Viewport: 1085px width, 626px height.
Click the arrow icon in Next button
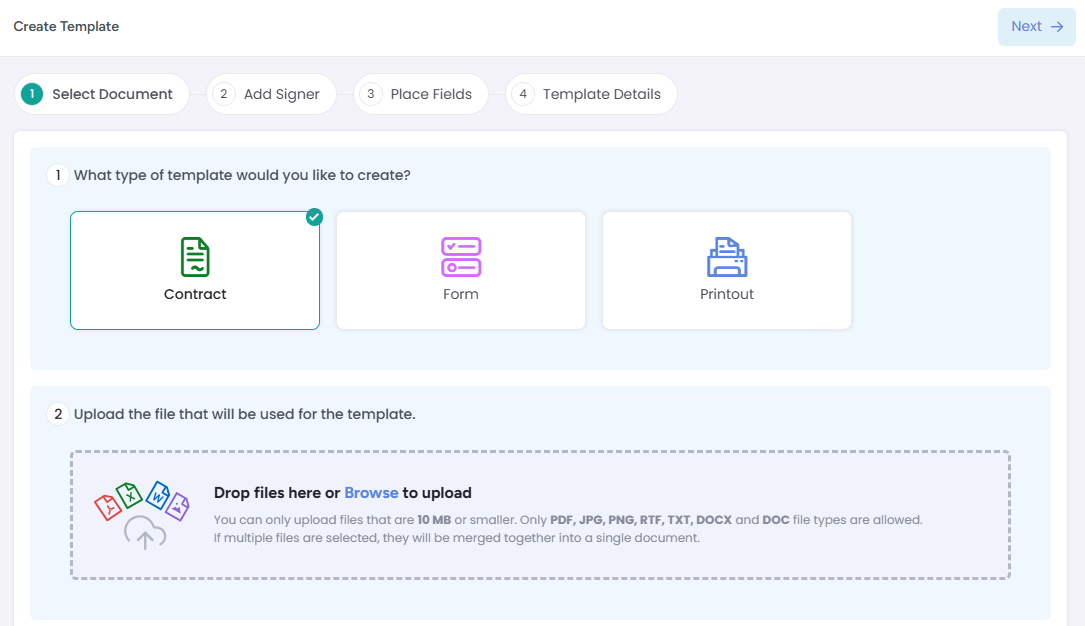[1057, 27]
